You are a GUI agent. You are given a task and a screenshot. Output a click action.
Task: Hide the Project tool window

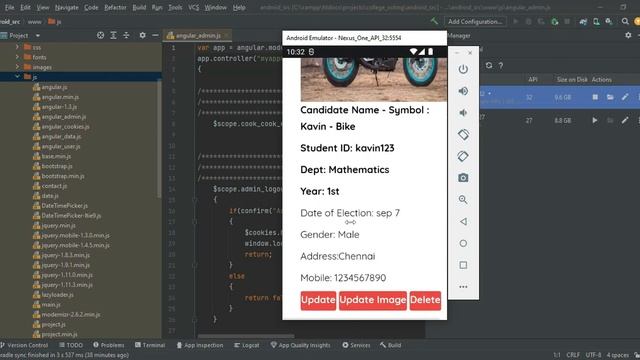click(155, 36)
